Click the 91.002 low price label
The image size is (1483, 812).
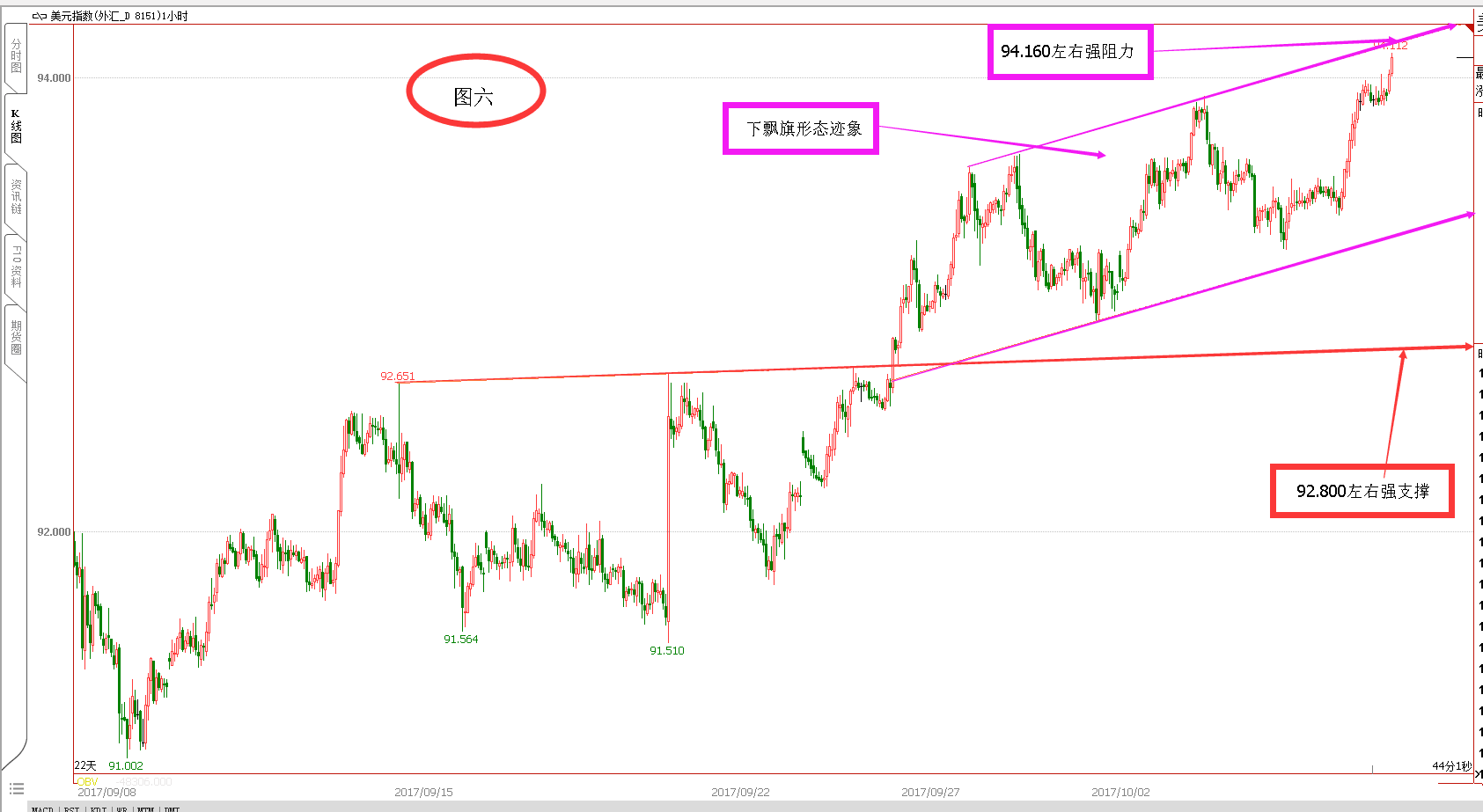click(x=125, y=765)
